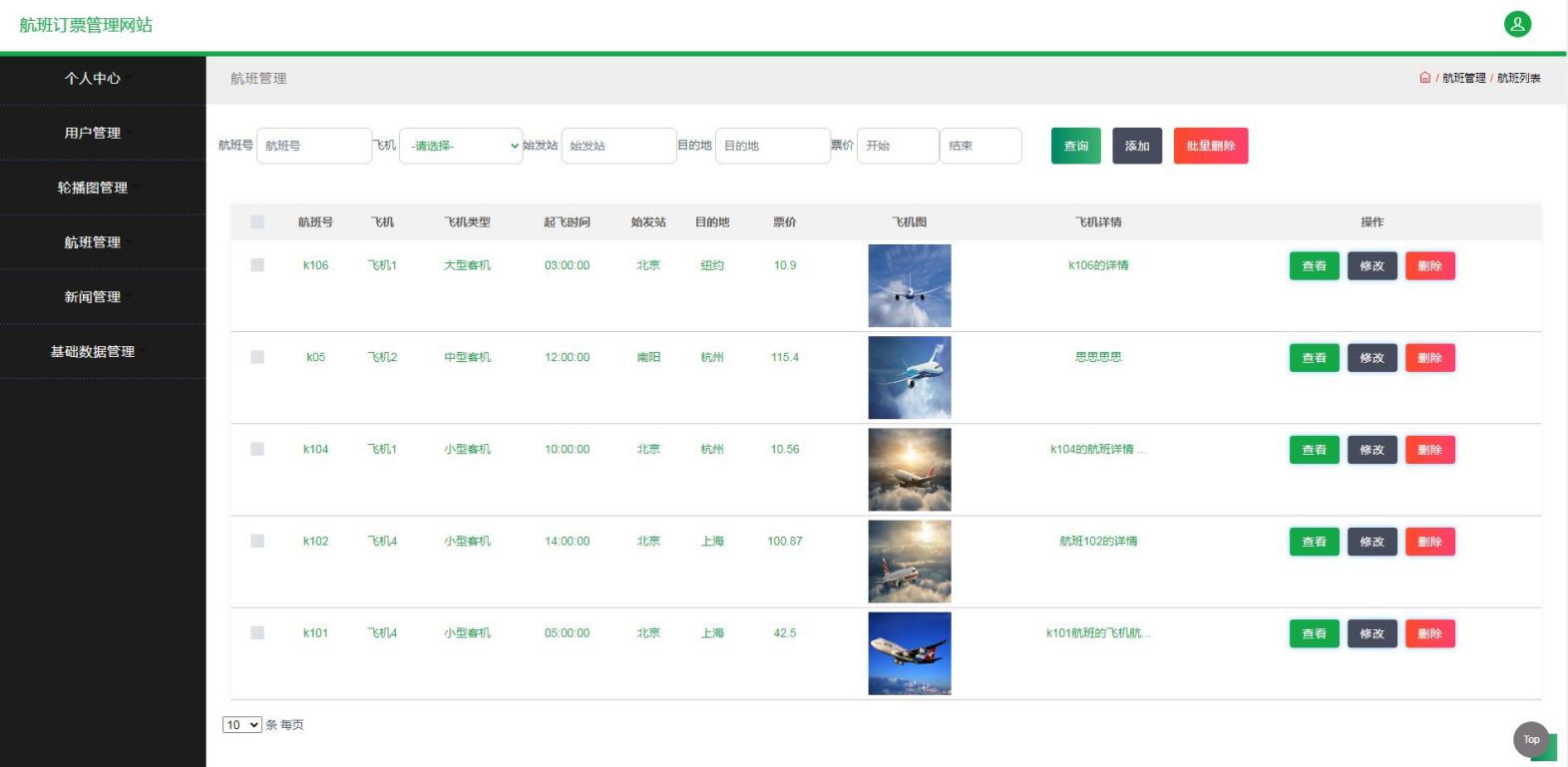
Task: Click 查看 for flight k05
Action: pyautogui.click(x=1314, y=358)
